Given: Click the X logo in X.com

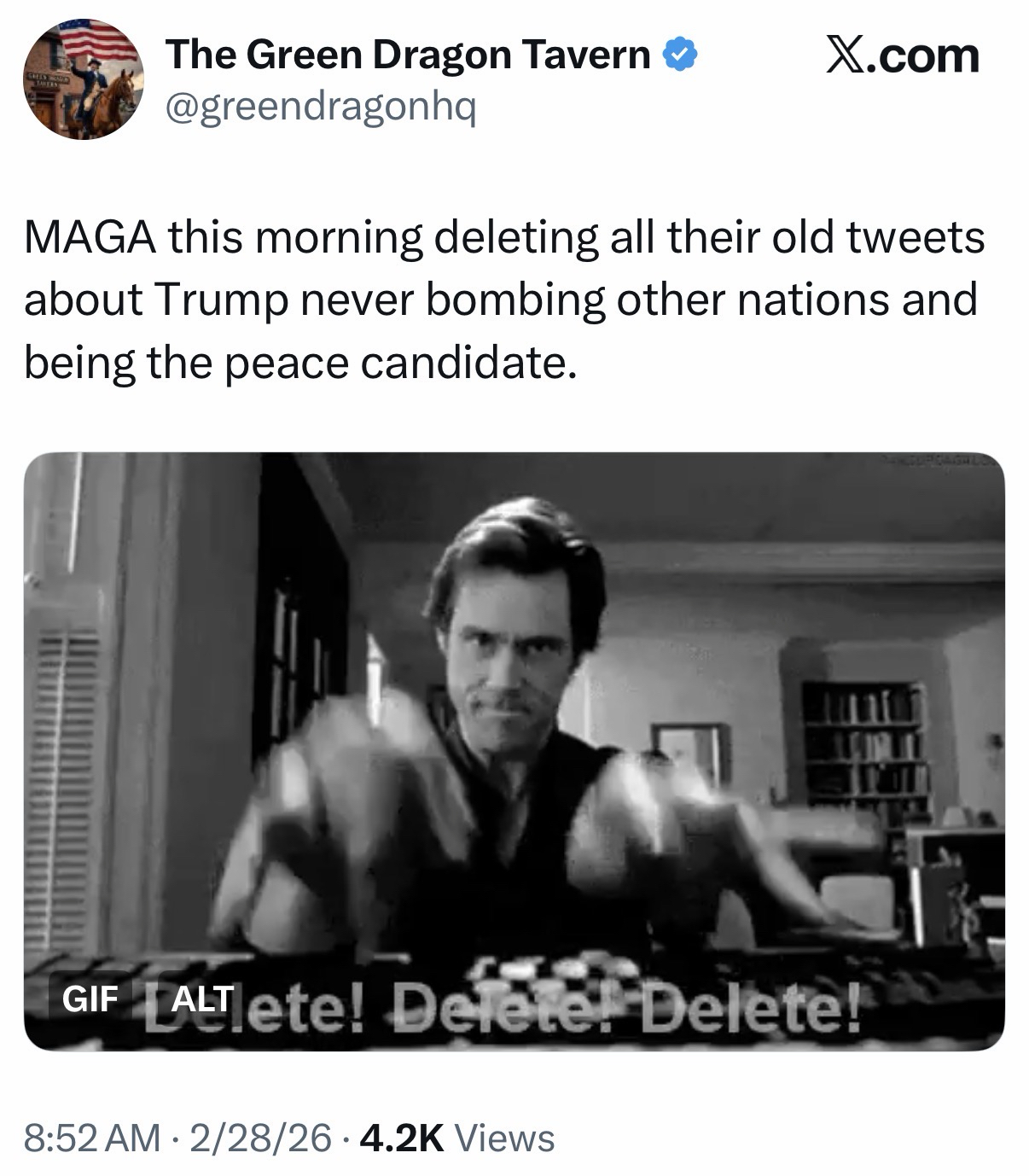Looking at the screenshot, I should 847,55.
